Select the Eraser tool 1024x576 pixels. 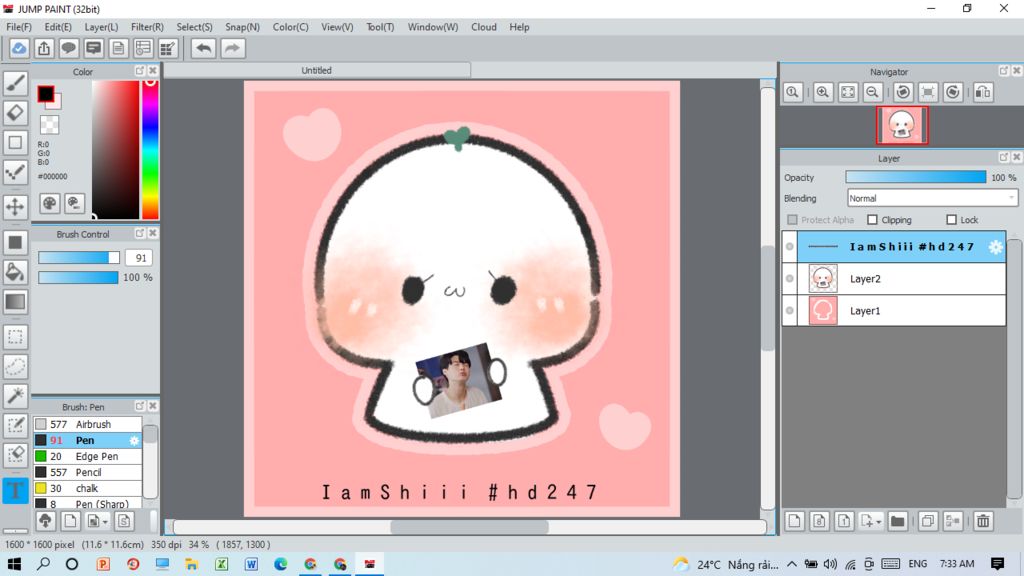click(x=15, y=112)
